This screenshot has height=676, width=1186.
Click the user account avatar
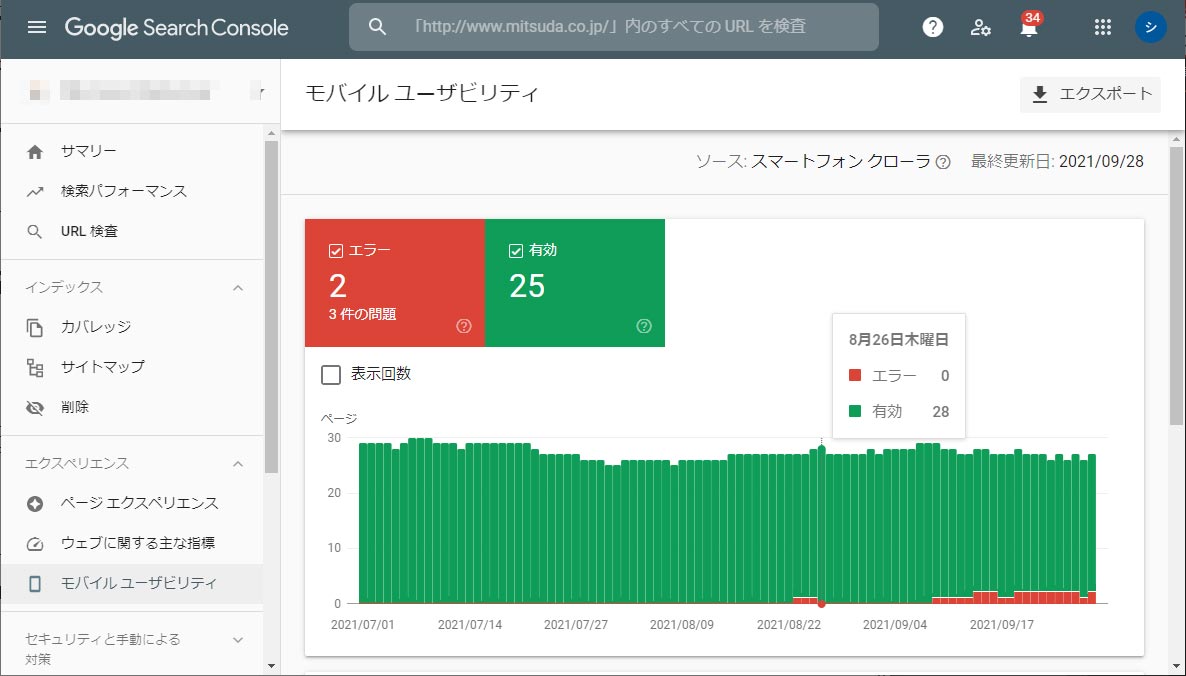click(1150, 27)
